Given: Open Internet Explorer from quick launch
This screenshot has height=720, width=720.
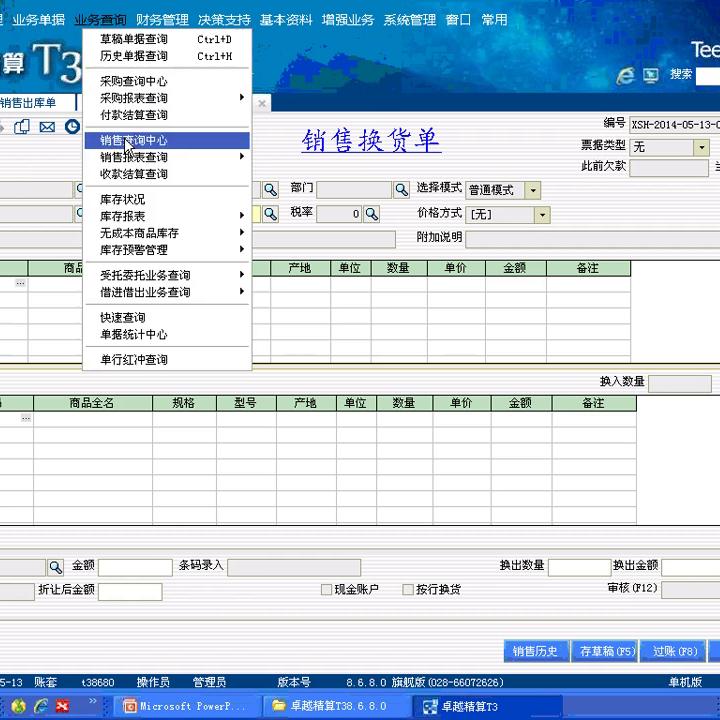Looking at the screenshot, I should (x=40, y=706).
